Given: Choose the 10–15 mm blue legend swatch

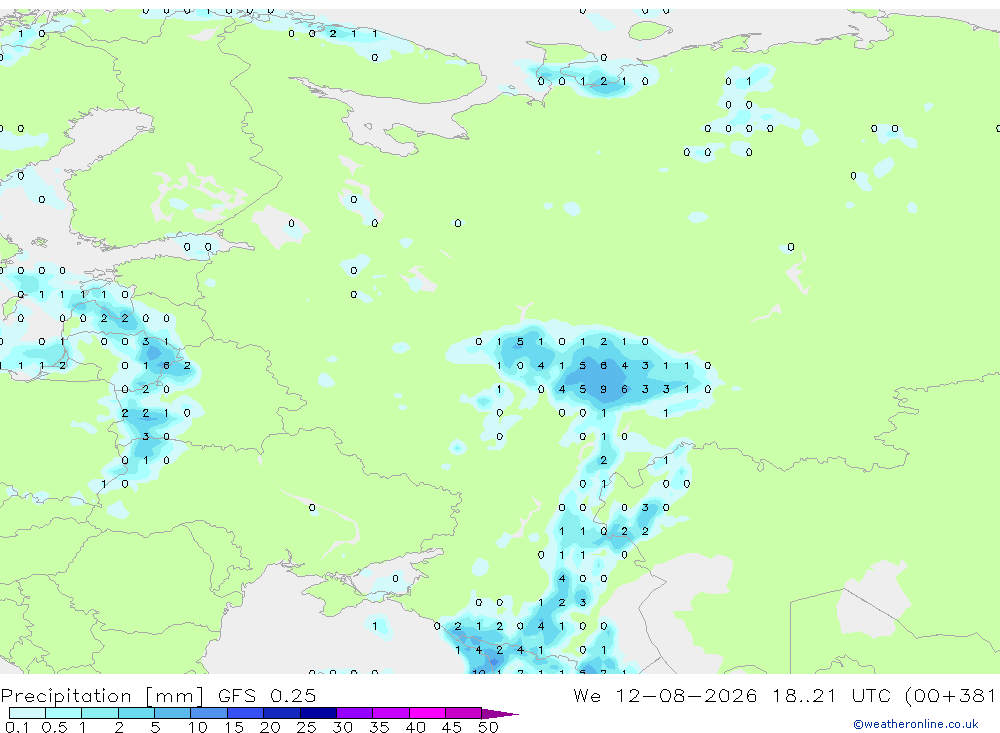Looking at the screenshot, I should (x=209, y=713).
